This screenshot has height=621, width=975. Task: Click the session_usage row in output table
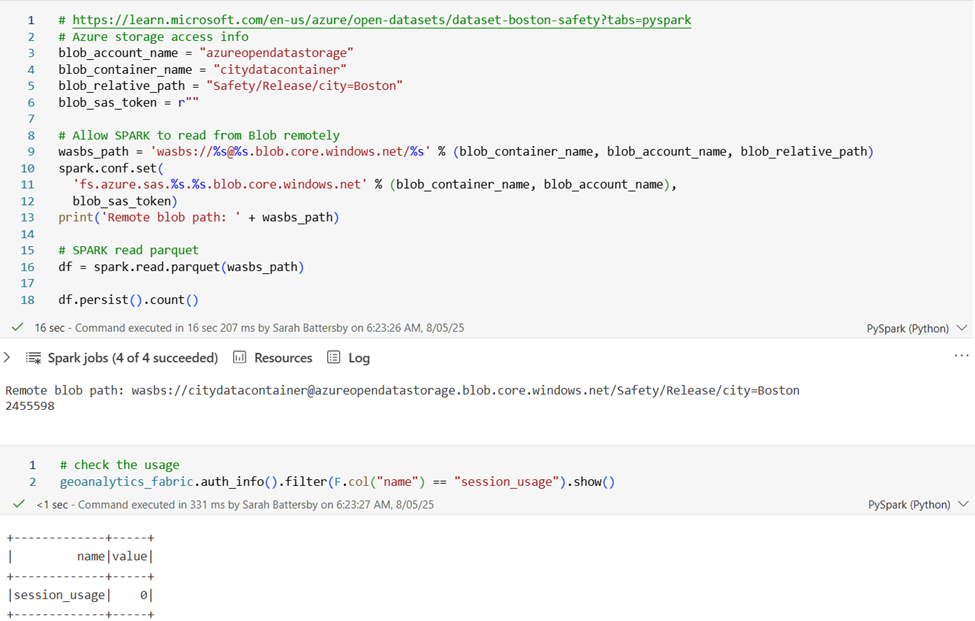tap(80, 595)
